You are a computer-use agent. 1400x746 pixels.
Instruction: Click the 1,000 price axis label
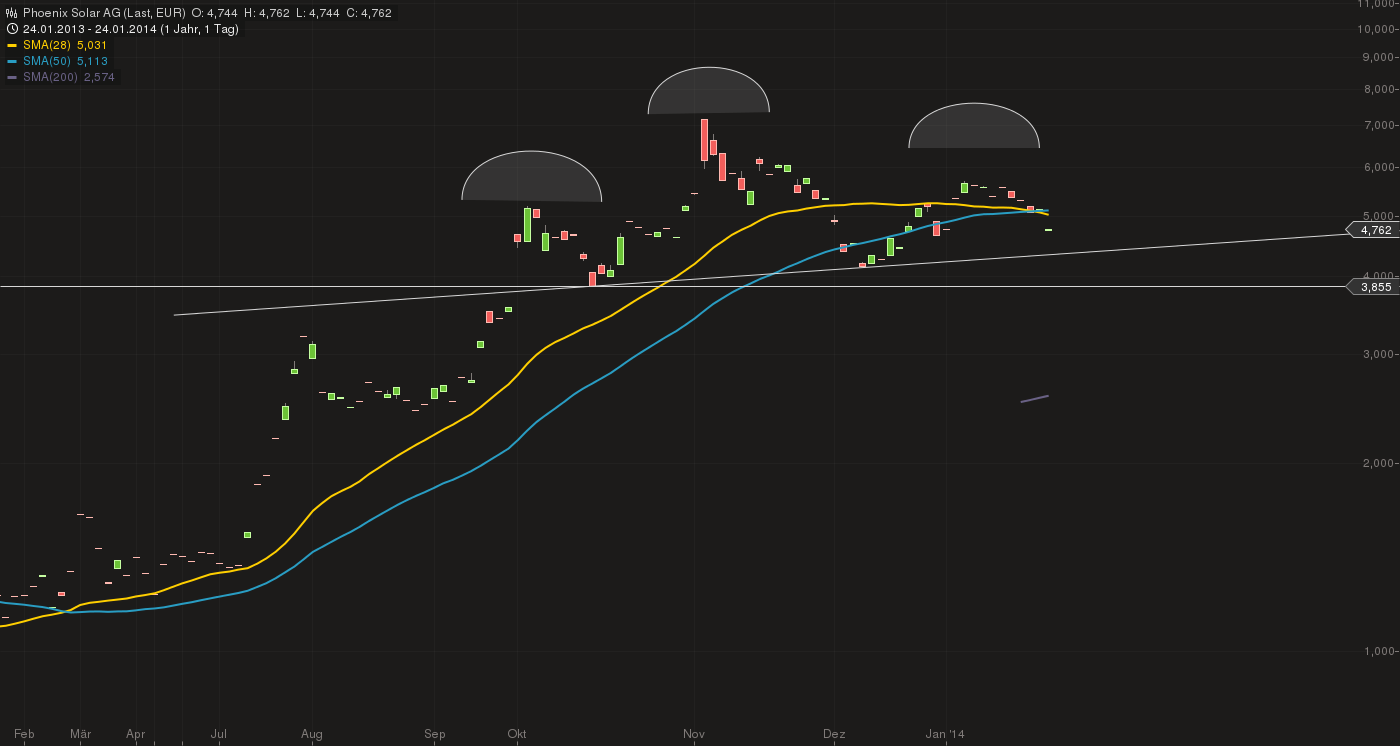(1377, 651)
